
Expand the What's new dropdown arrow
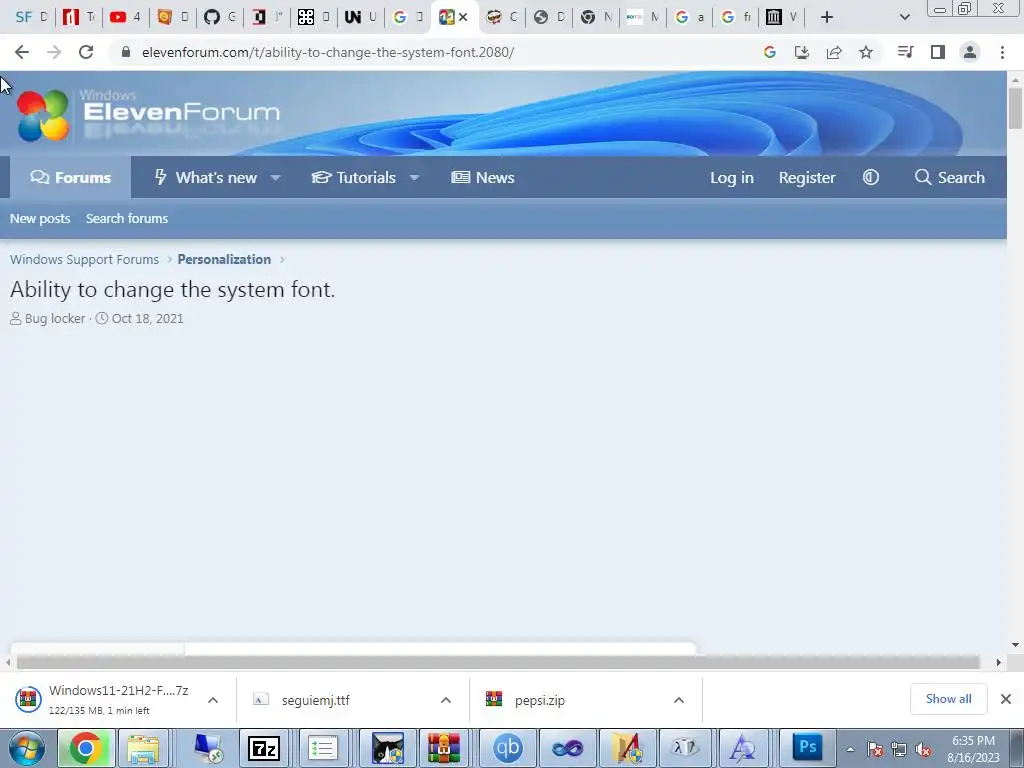point(276,178)
